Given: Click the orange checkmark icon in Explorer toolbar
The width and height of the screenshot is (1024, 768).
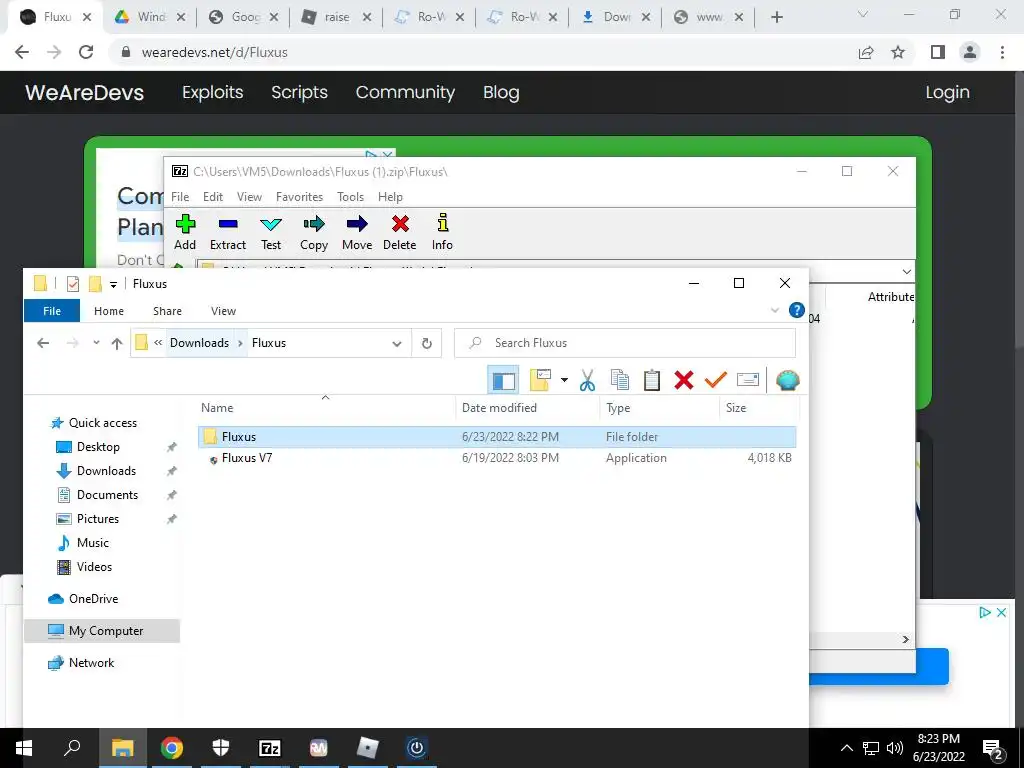Looking at the screenshot, I should pos(716,380).
